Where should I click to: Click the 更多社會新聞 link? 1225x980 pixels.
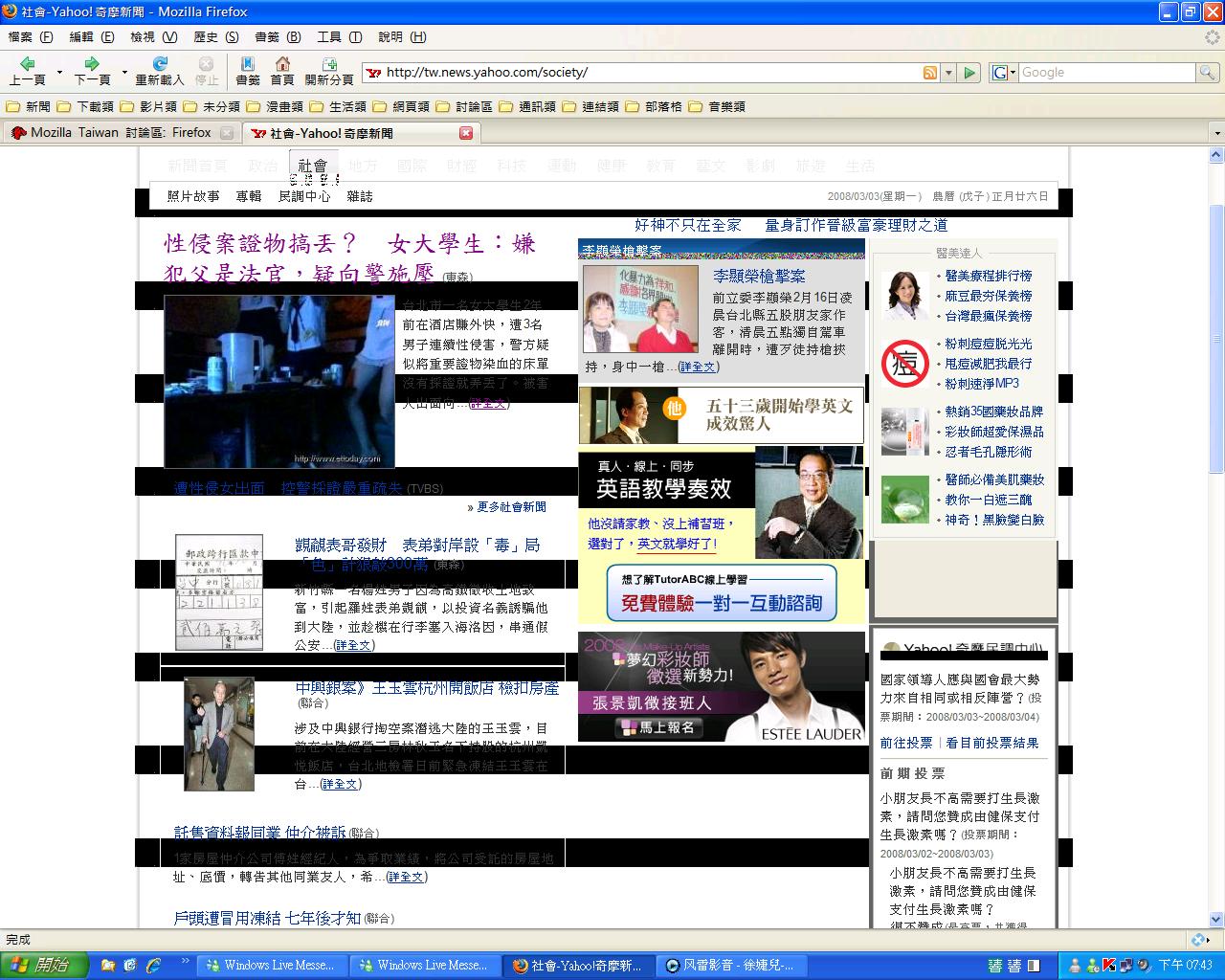coord(507,507)
